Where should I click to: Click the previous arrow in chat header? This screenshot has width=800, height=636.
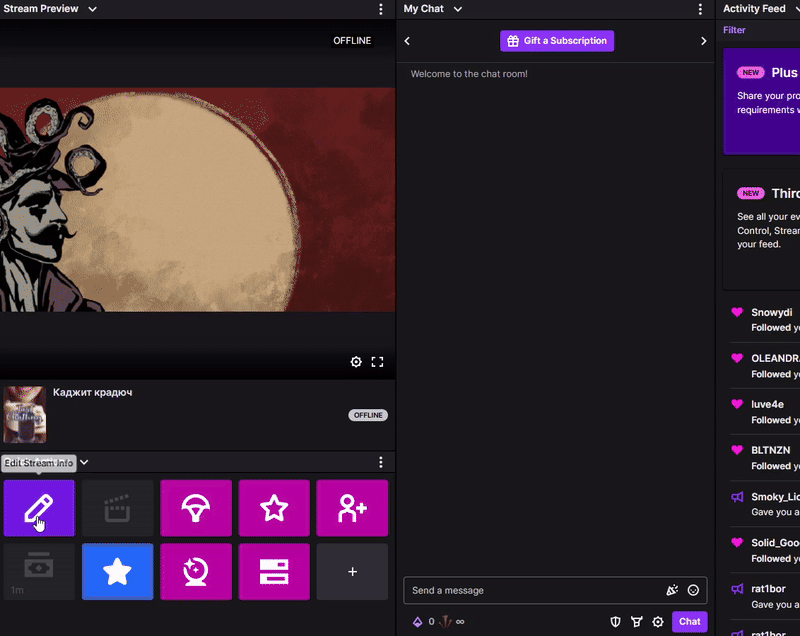[x=407, y=41]
